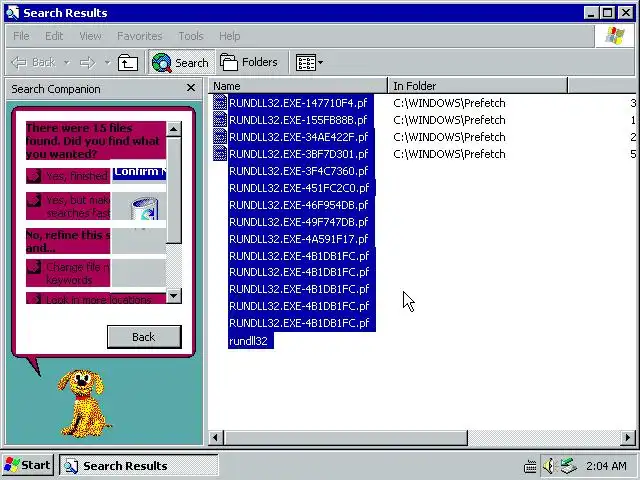Sort results by Name column header

[x=298, y=86]
